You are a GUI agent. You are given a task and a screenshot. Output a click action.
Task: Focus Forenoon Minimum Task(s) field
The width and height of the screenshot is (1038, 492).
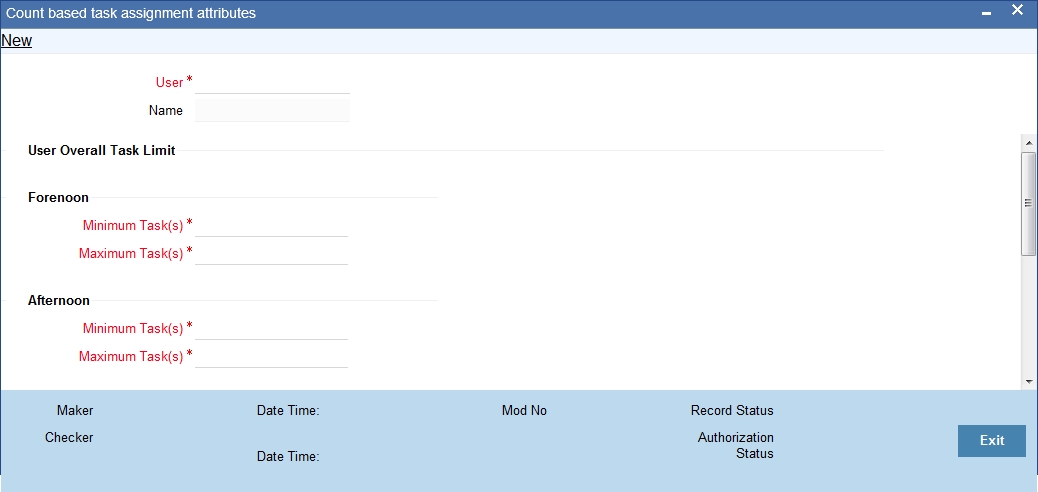271,225
